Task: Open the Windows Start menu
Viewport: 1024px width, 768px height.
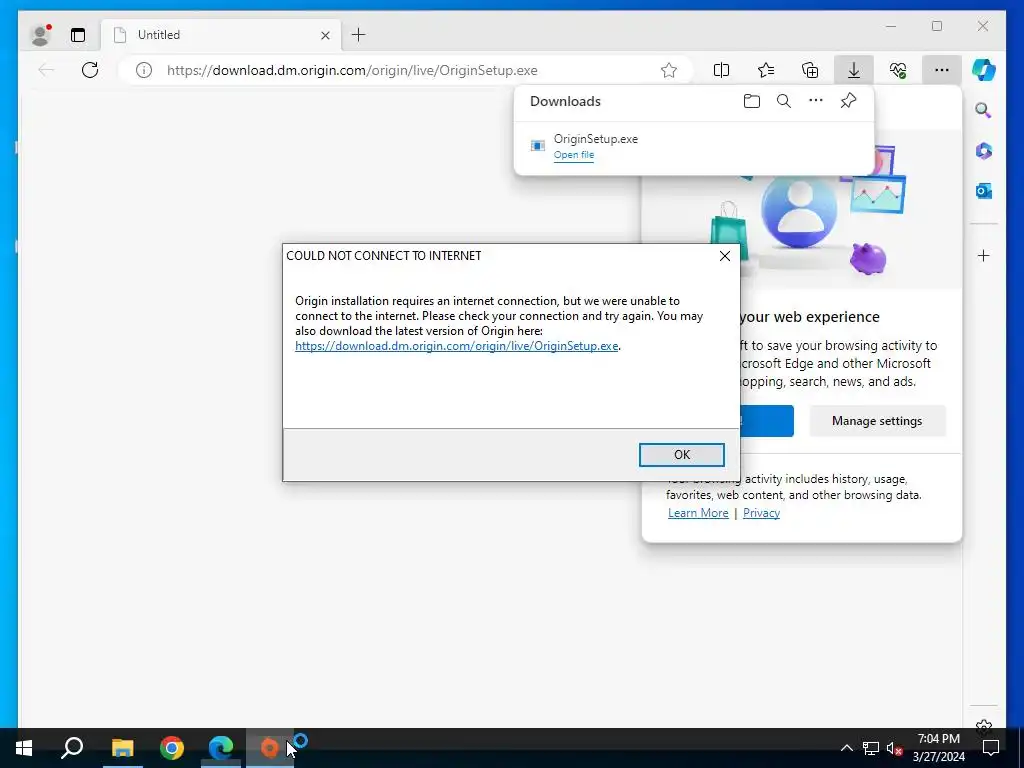Action: pos(24,748)
